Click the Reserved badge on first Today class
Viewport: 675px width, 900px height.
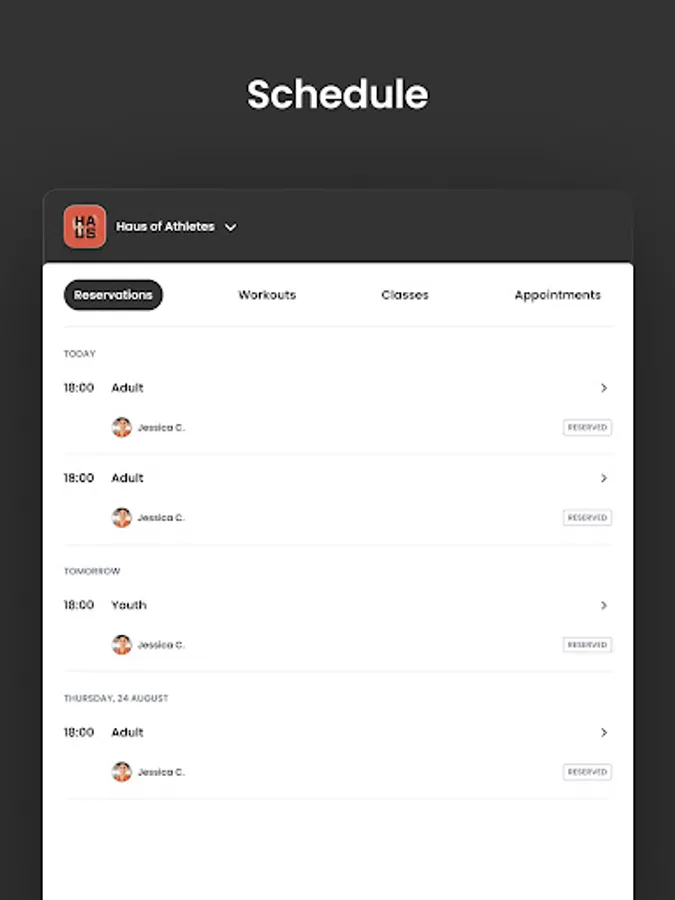point(587,428)
